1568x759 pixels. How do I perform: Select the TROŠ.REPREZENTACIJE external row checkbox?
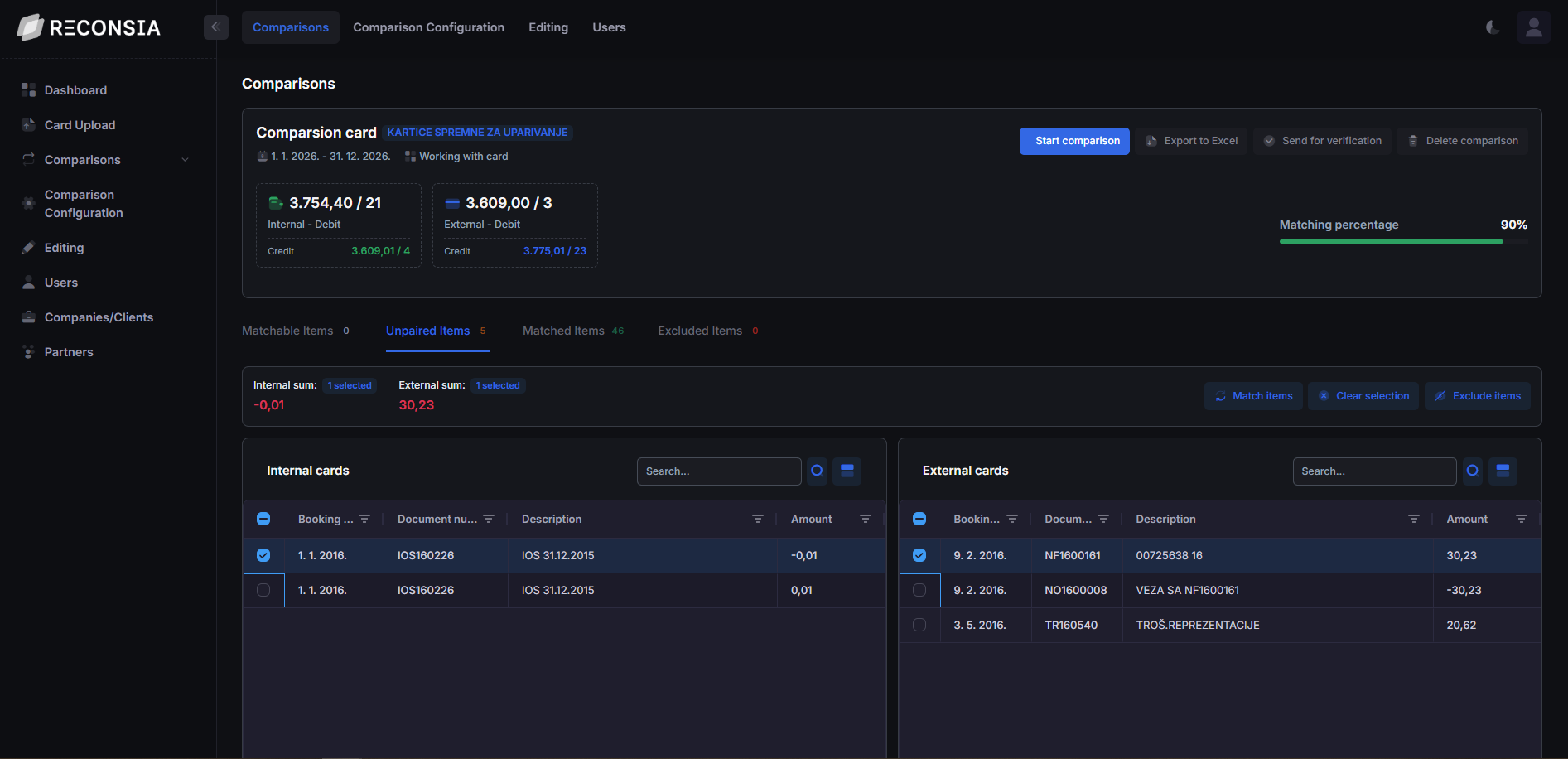click(919, 625)
